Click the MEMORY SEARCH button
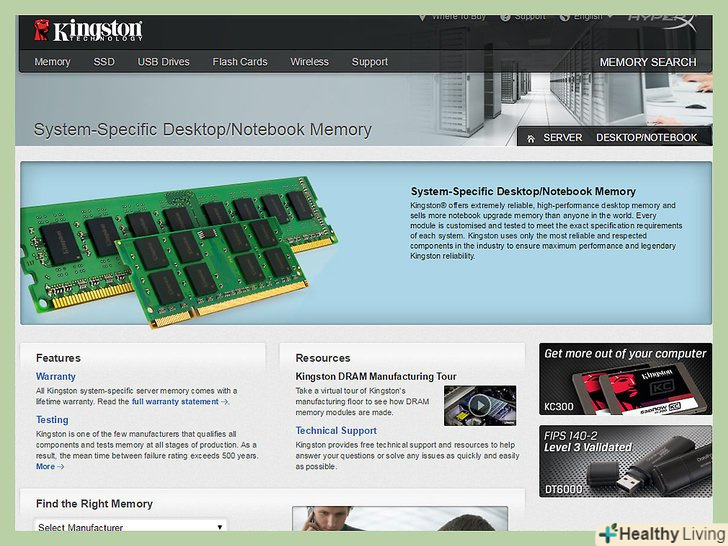Viewport: 728px width, 546px height. point(648,62)
